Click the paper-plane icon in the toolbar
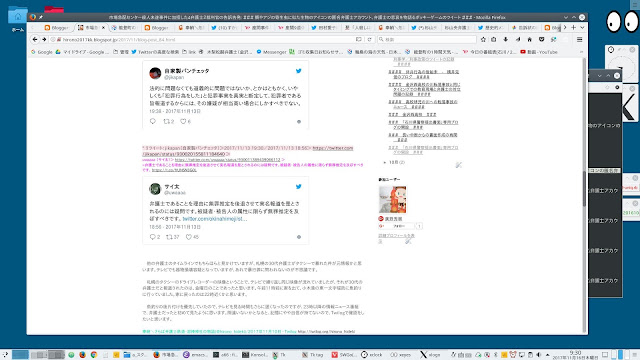Screen dimensions: 640x360 click(x=518, y=40)
